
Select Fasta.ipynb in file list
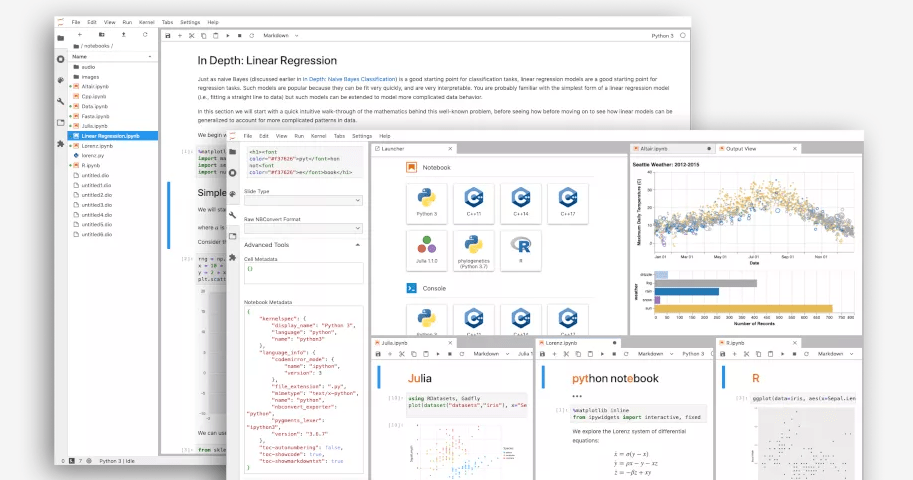pyautogui.click(x=113, y=116)
